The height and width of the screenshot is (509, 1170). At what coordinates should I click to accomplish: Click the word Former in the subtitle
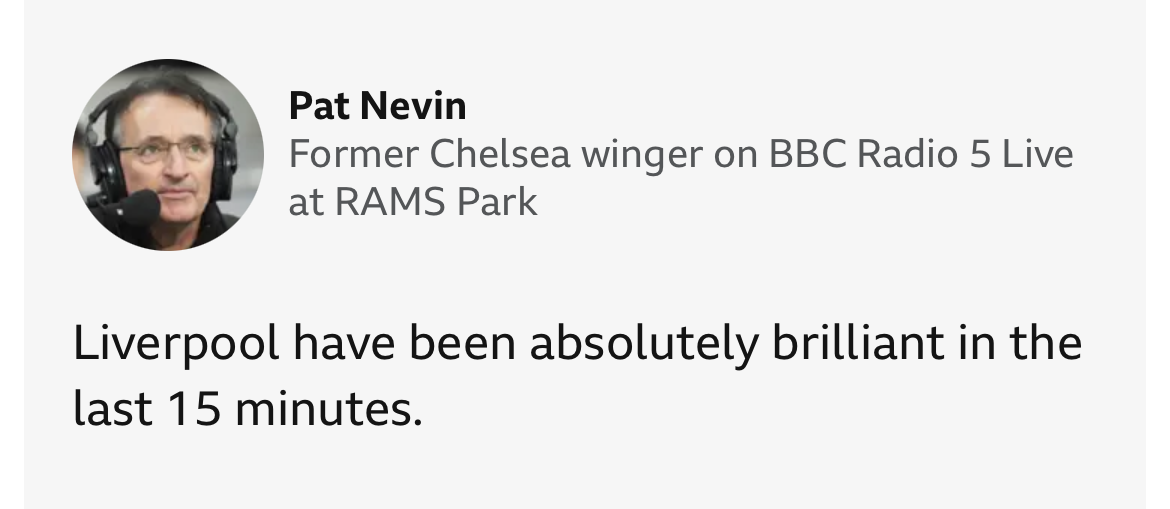point(352,155)
